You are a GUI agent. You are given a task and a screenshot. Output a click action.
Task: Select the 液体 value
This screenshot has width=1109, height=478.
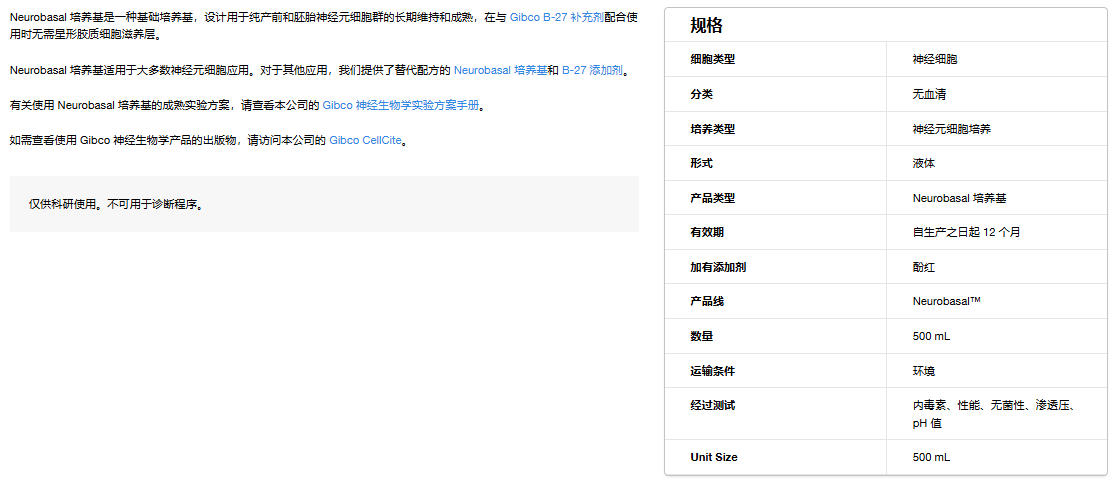[x=924, y=163]
